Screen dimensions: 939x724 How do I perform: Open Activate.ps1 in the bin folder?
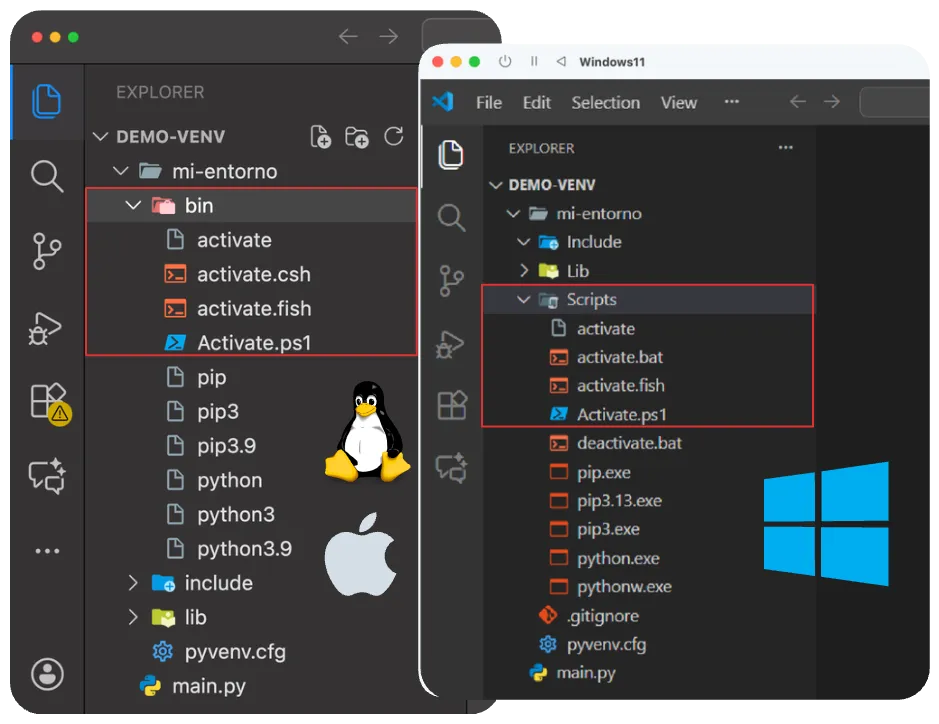pyautogui.click(x=254, y=343)
